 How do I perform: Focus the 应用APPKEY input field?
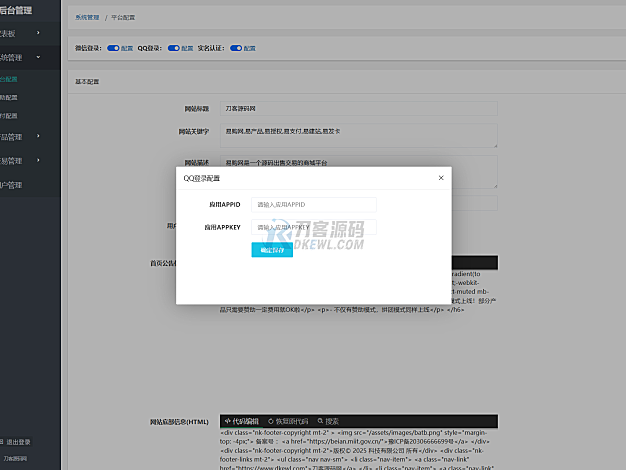click(314, 228)
